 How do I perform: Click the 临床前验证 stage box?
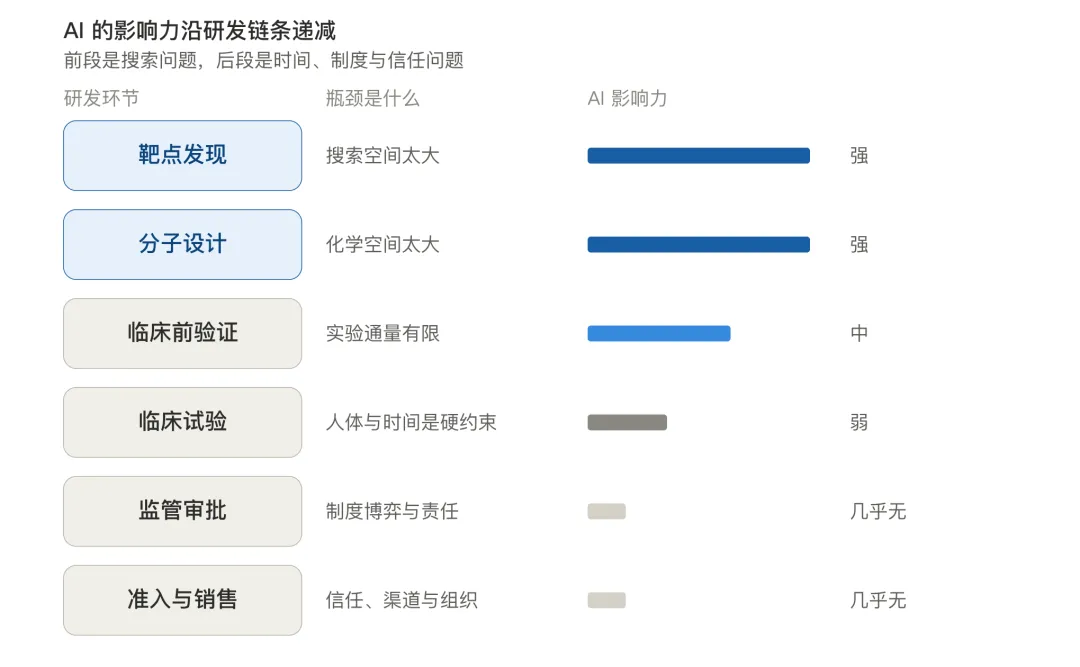pyautogui.click(x=183, y=334)
